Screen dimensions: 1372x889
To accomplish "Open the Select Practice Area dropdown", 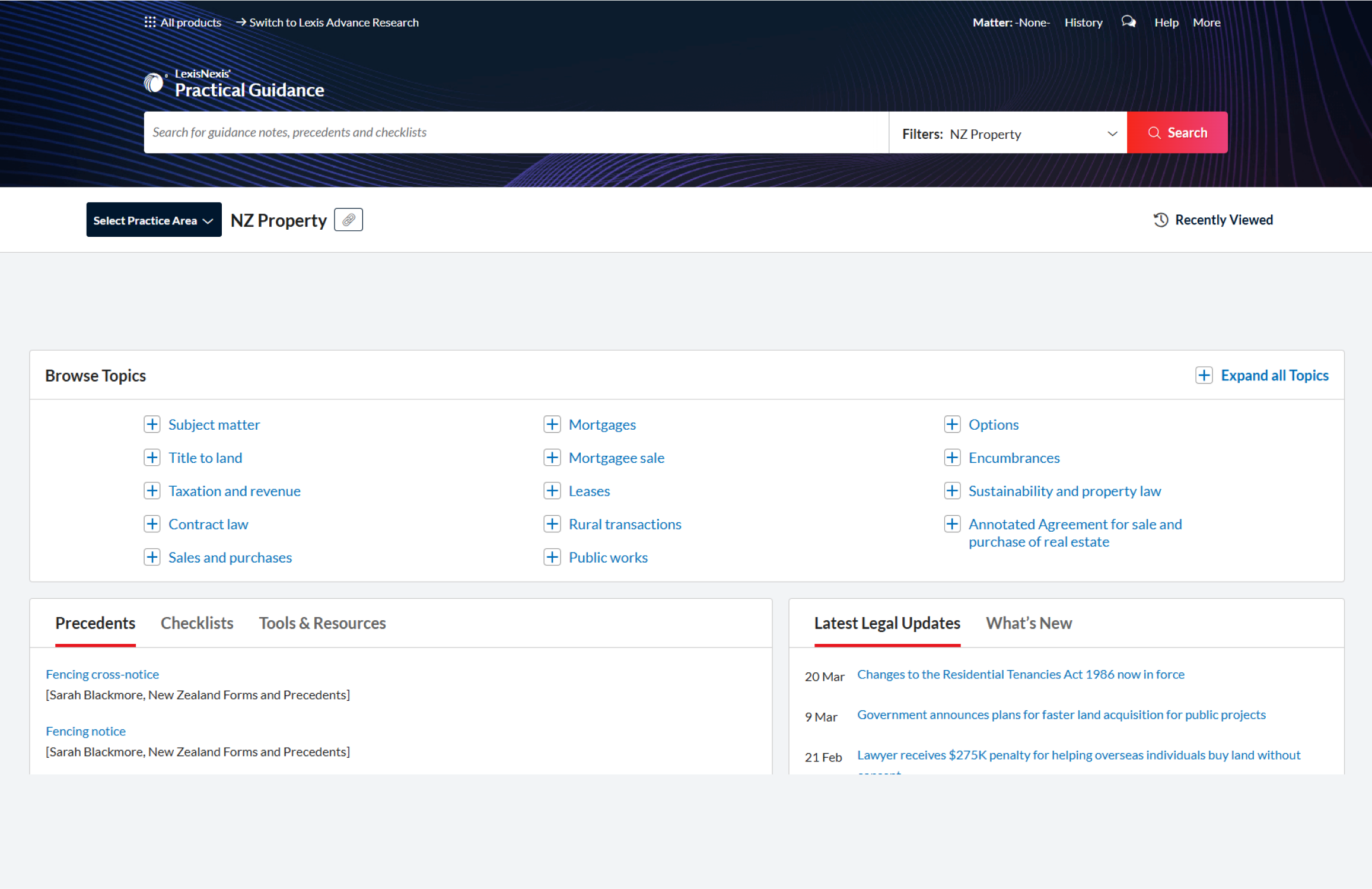I will [x=154, y=220].
